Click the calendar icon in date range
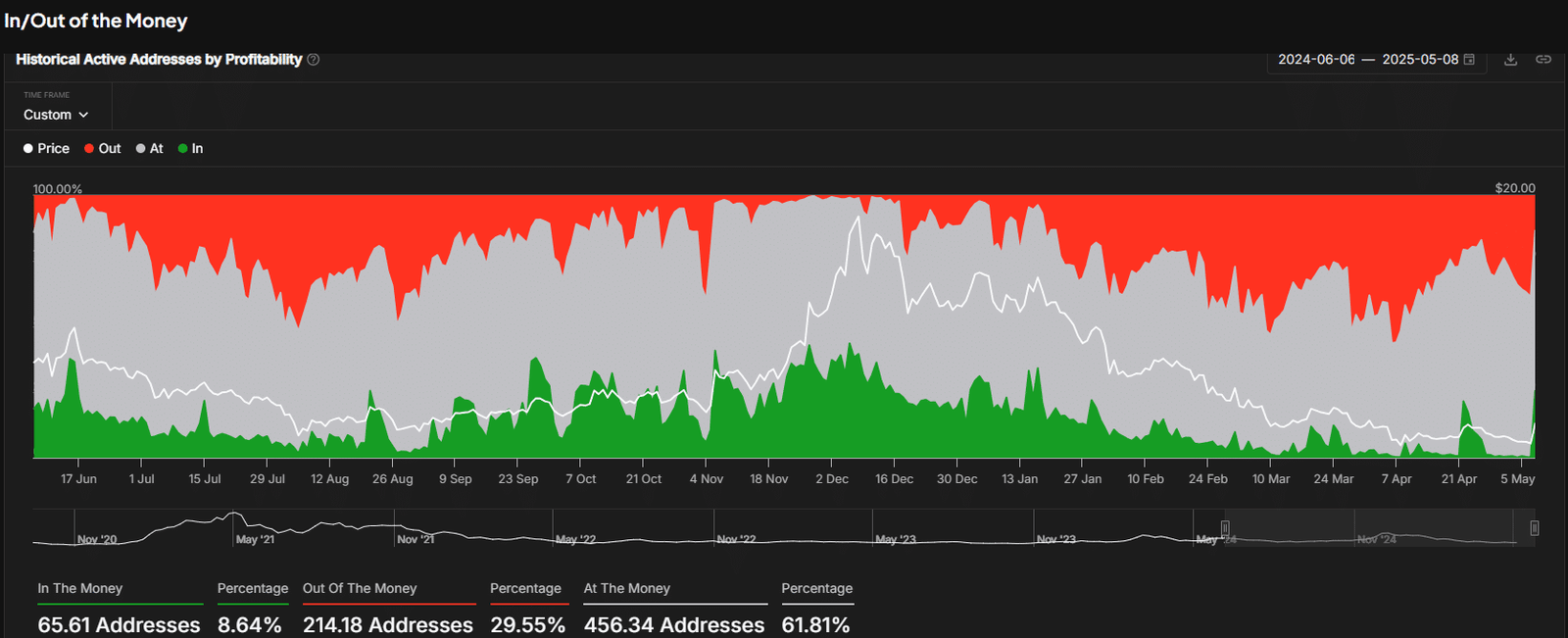Screen dimensions: 1568x638 [1469, 60]
